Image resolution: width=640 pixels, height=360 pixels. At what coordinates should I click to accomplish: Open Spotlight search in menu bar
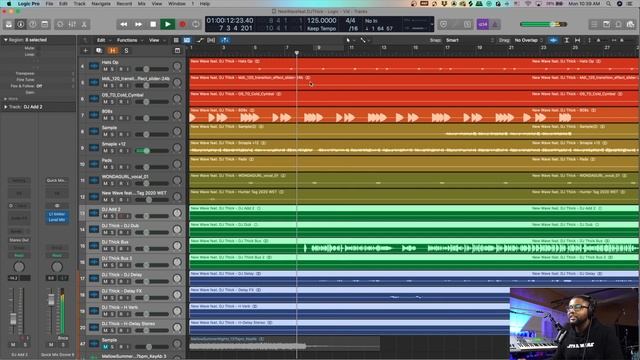608,4
